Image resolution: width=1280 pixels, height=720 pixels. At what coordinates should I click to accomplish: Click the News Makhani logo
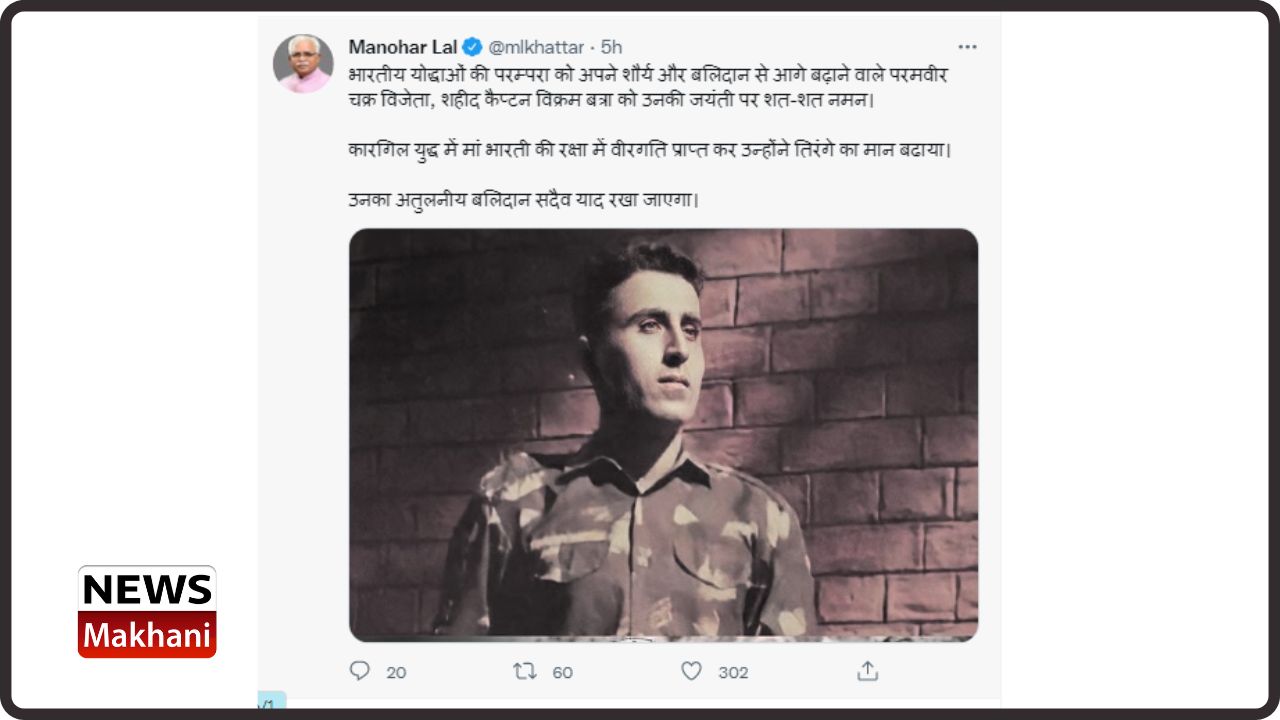(x=147, y=611)
